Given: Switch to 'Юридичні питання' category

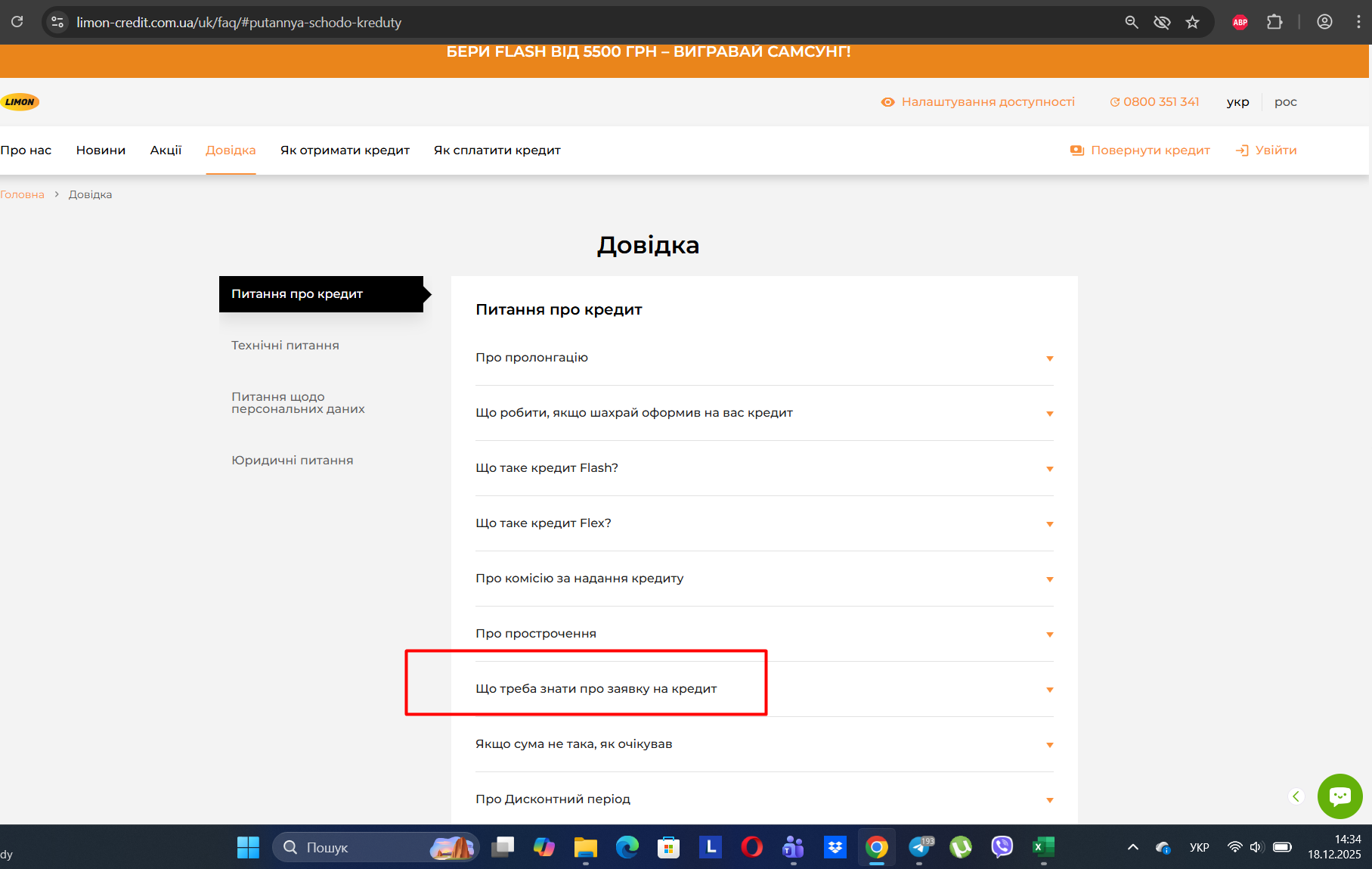Looking at the screenshot, I should pos(292,461).
